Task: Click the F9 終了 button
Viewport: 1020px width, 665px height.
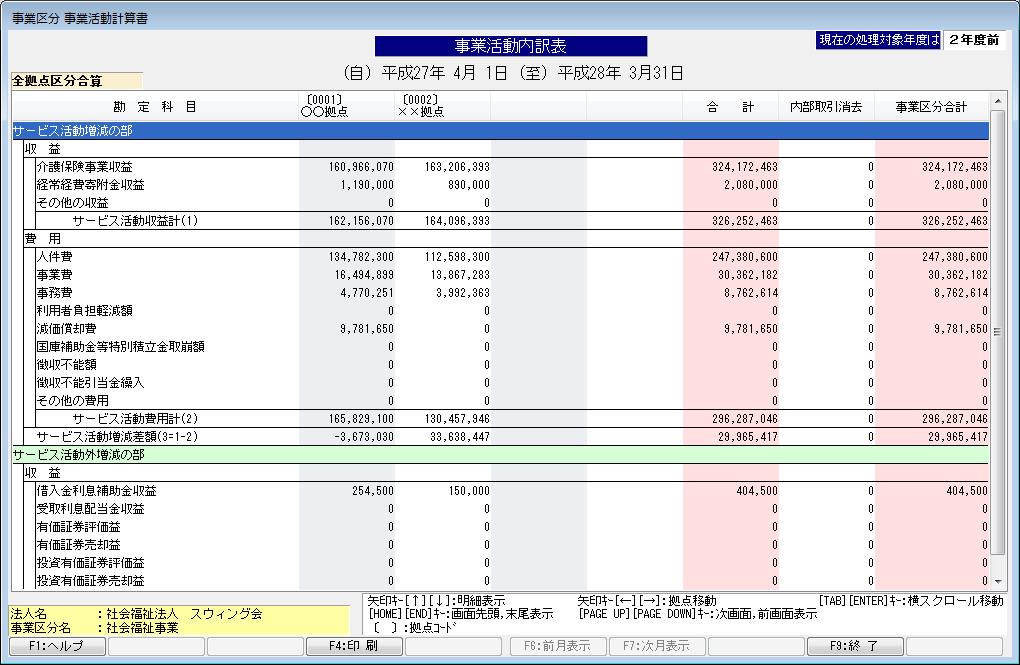Action: (855, 646)
